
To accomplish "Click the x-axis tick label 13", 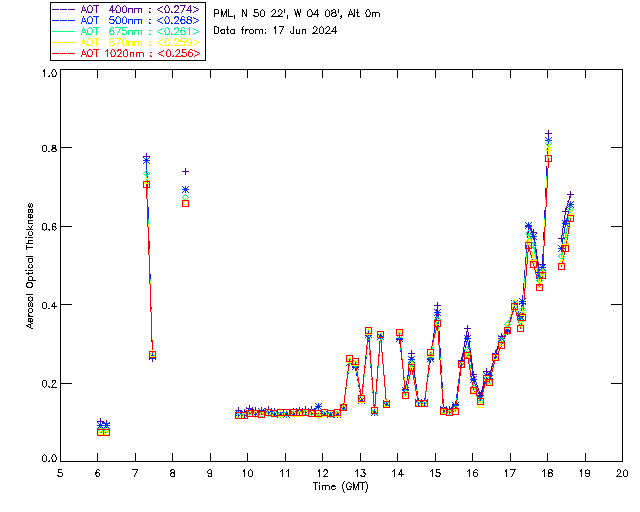I will point(360,473).
